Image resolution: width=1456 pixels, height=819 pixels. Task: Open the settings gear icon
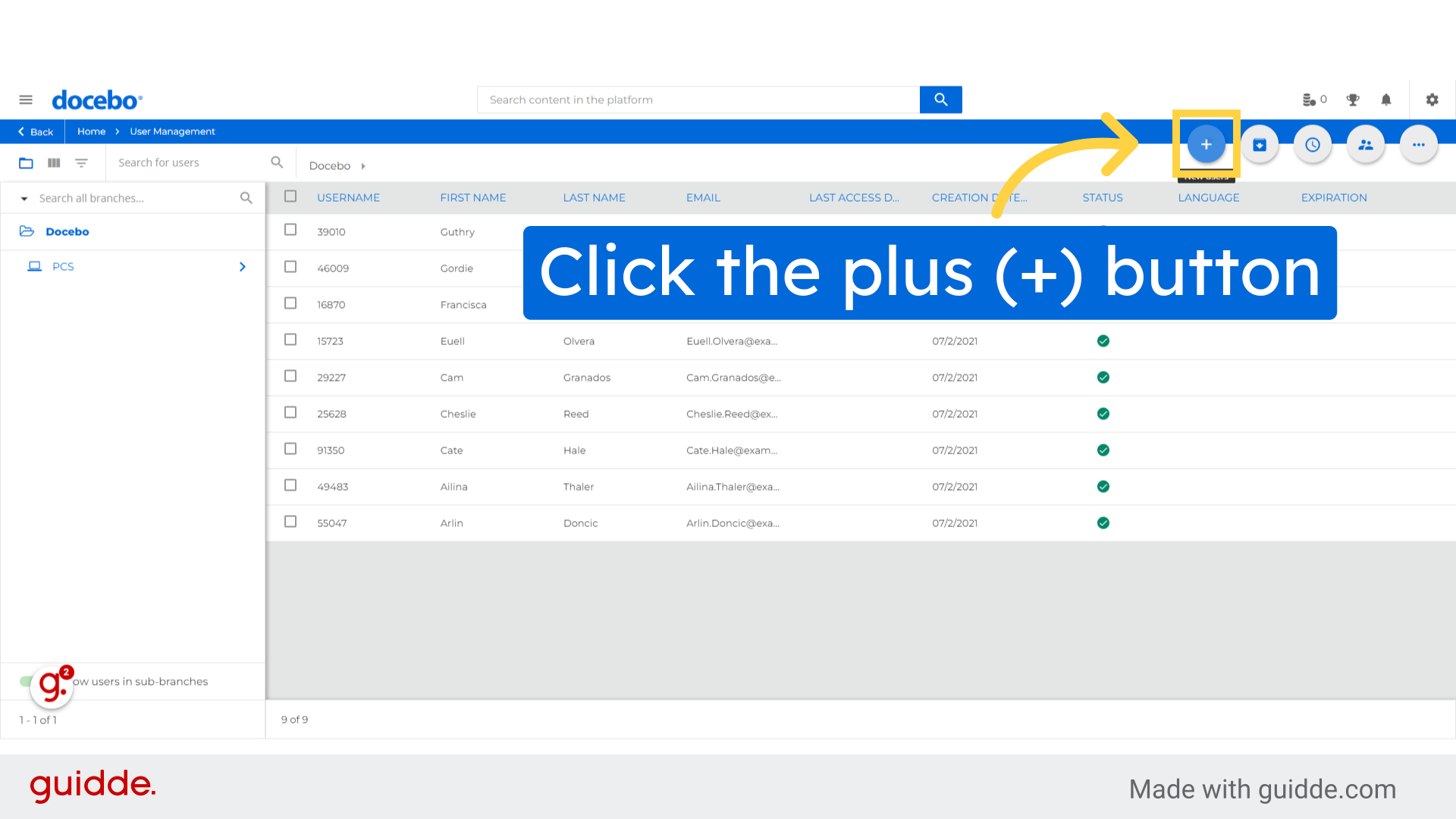[1432, 99]
